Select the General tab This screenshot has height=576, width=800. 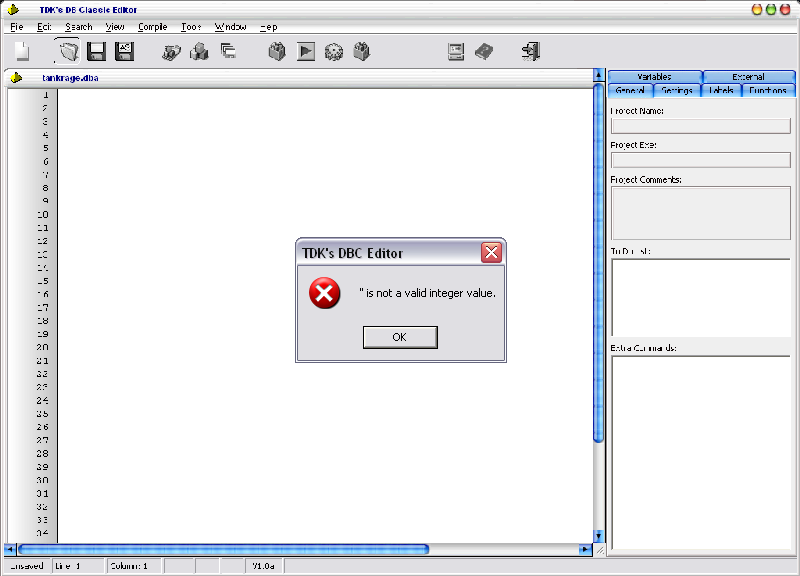pos(630,90)
